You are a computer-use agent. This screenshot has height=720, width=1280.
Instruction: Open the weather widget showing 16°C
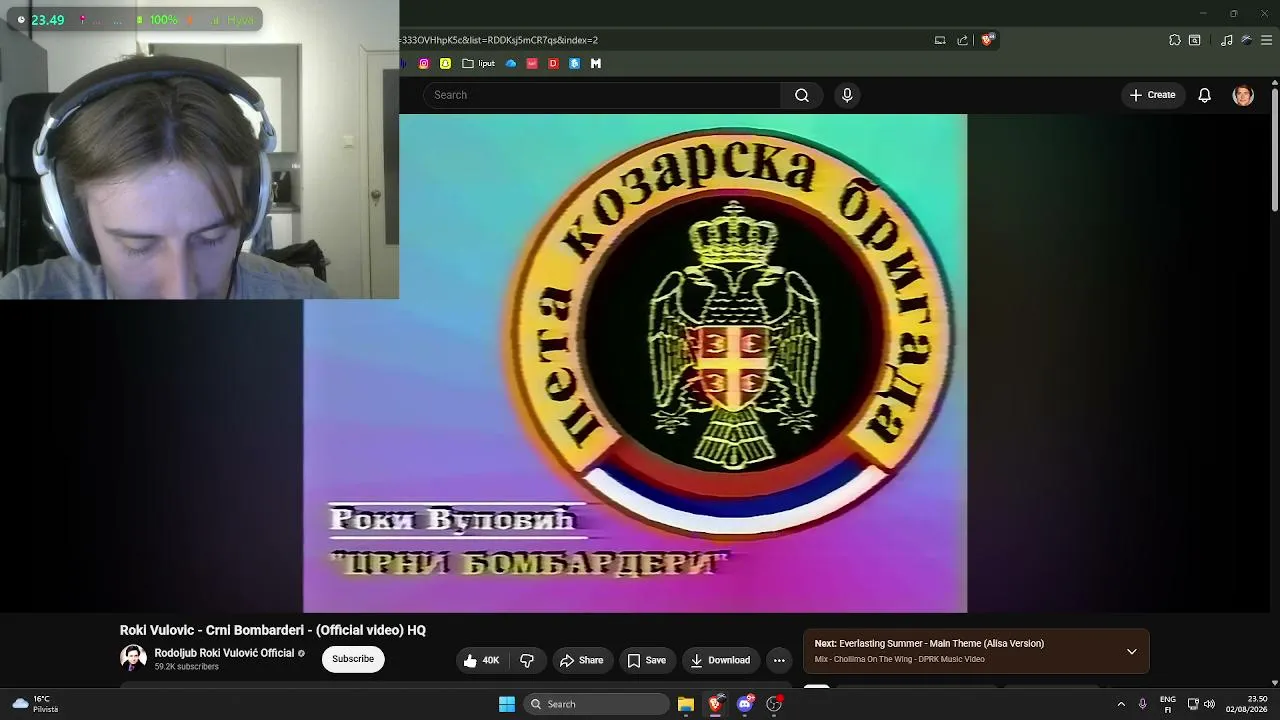(x=36, y=704)
